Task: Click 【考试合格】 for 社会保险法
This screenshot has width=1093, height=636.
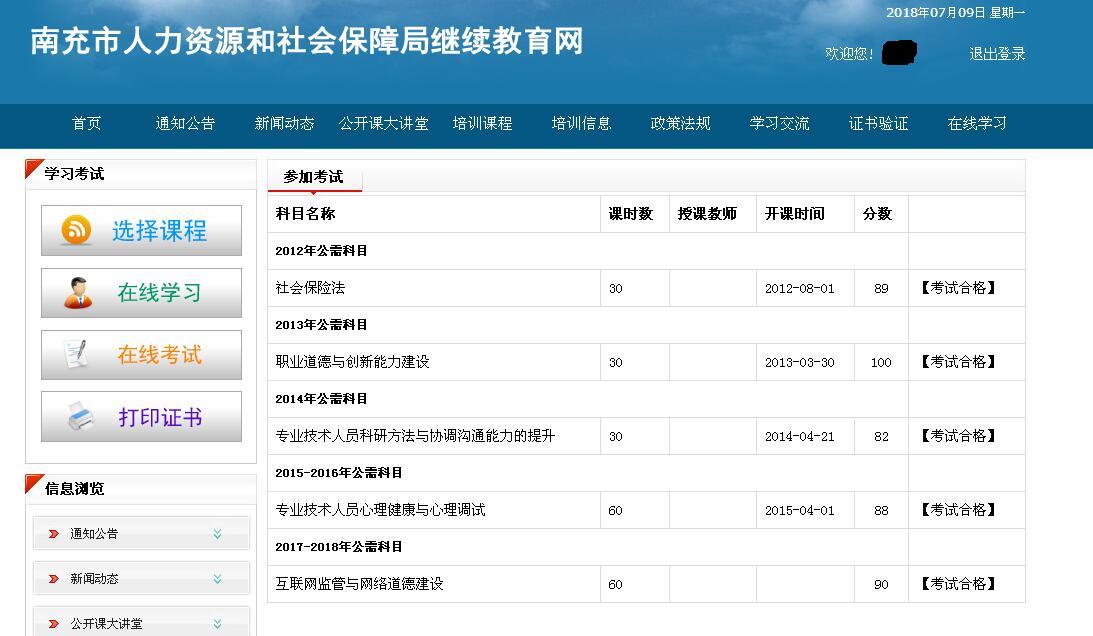Action: [x=958, y=288]
